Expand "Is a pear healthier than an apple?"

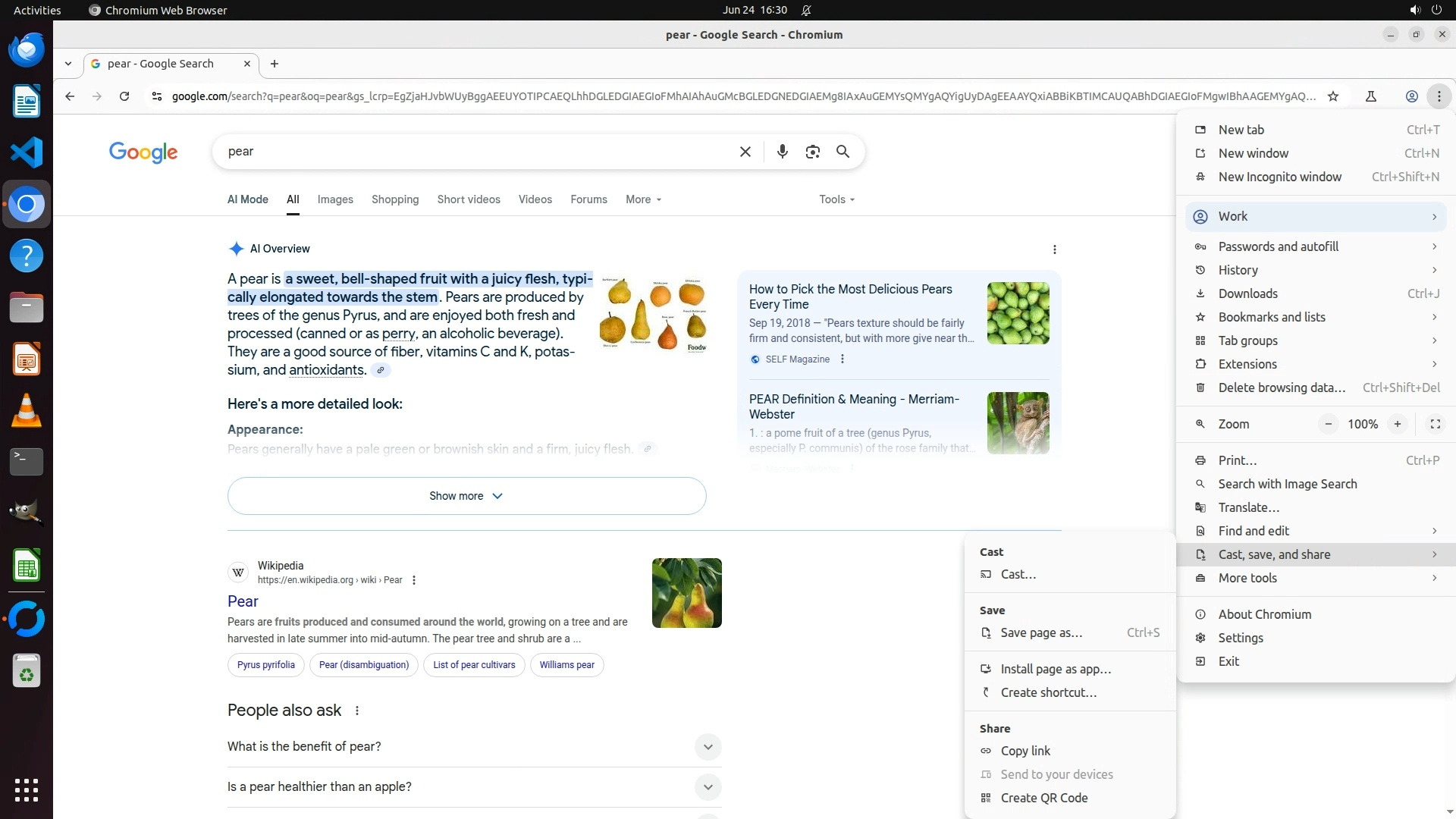[707, 787]
